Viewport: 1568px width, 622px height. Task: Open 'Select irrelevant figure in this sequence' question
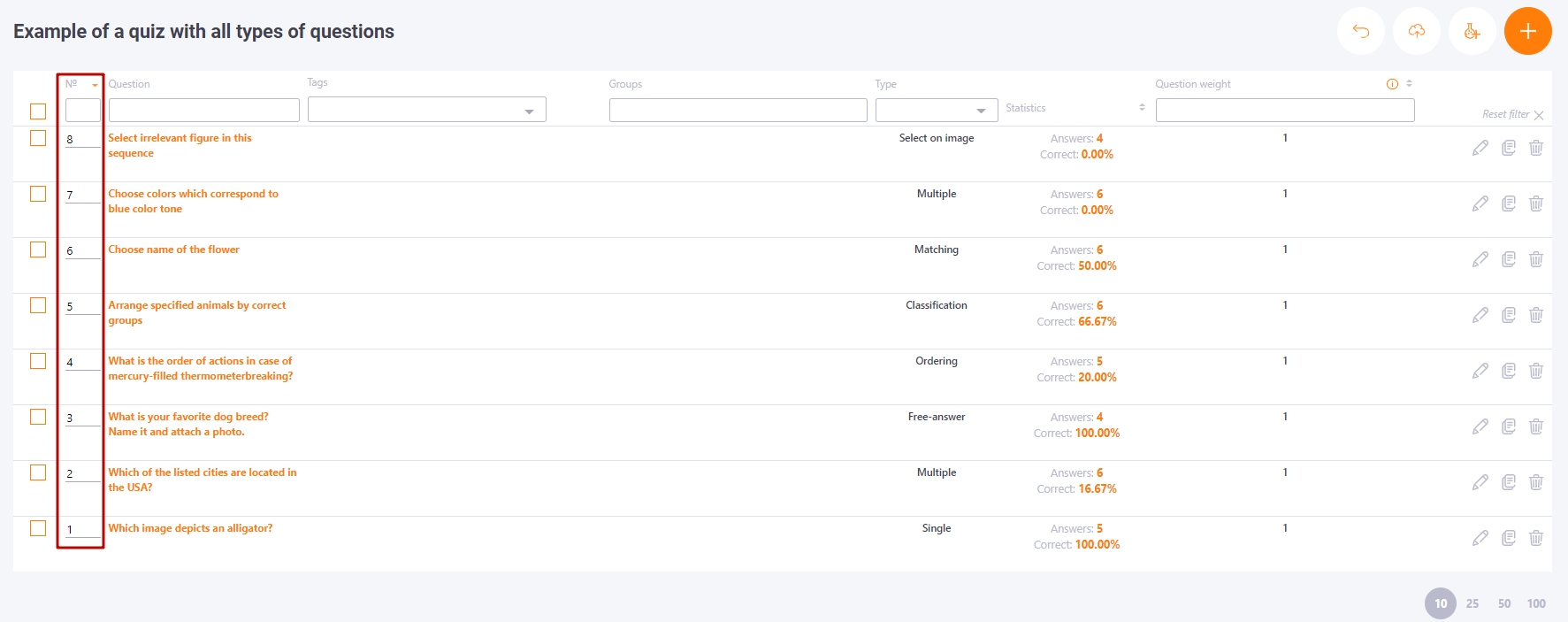tap(180, 145)
